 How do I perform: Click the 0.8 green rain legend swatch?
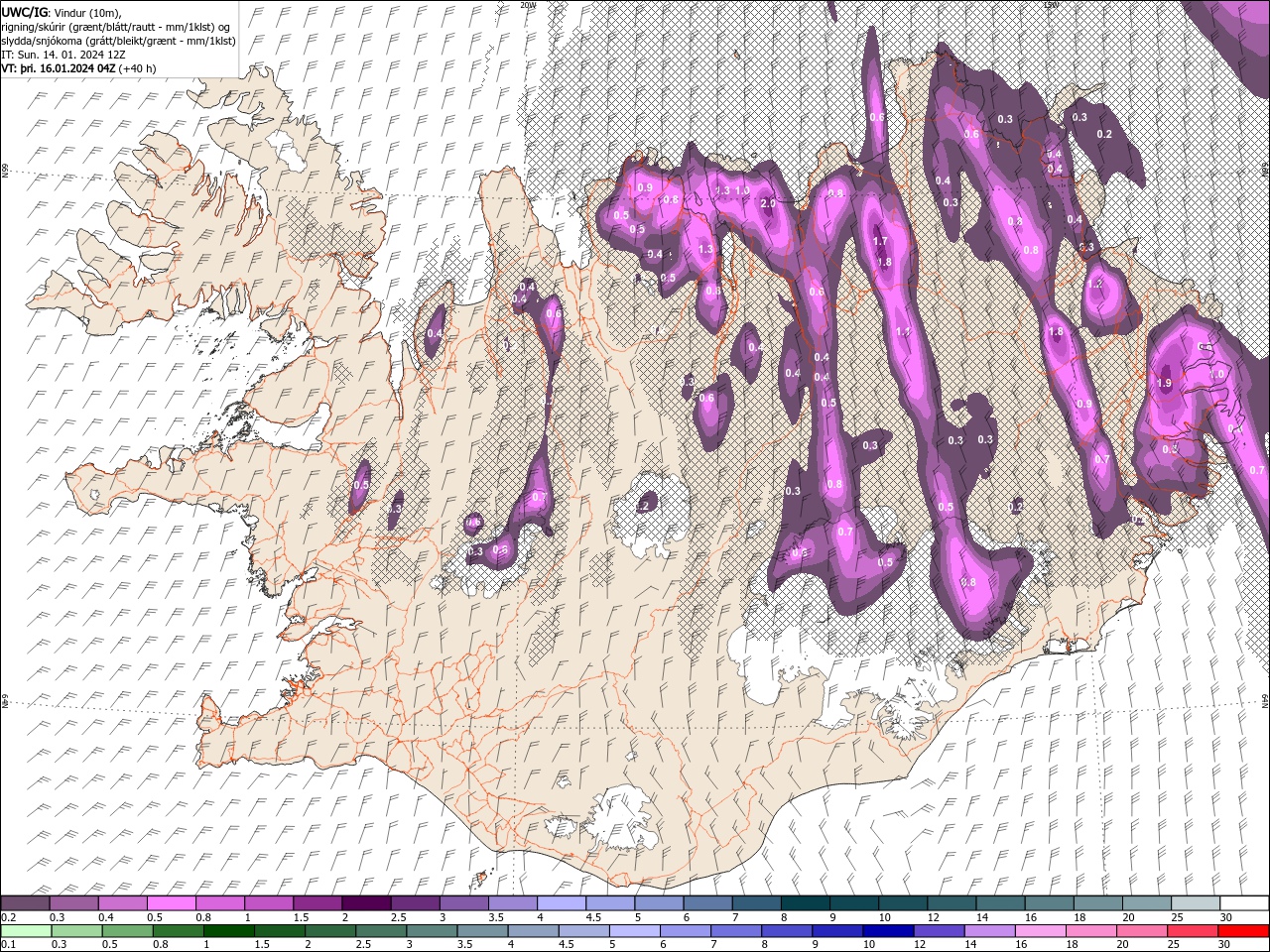coord(178,929)
